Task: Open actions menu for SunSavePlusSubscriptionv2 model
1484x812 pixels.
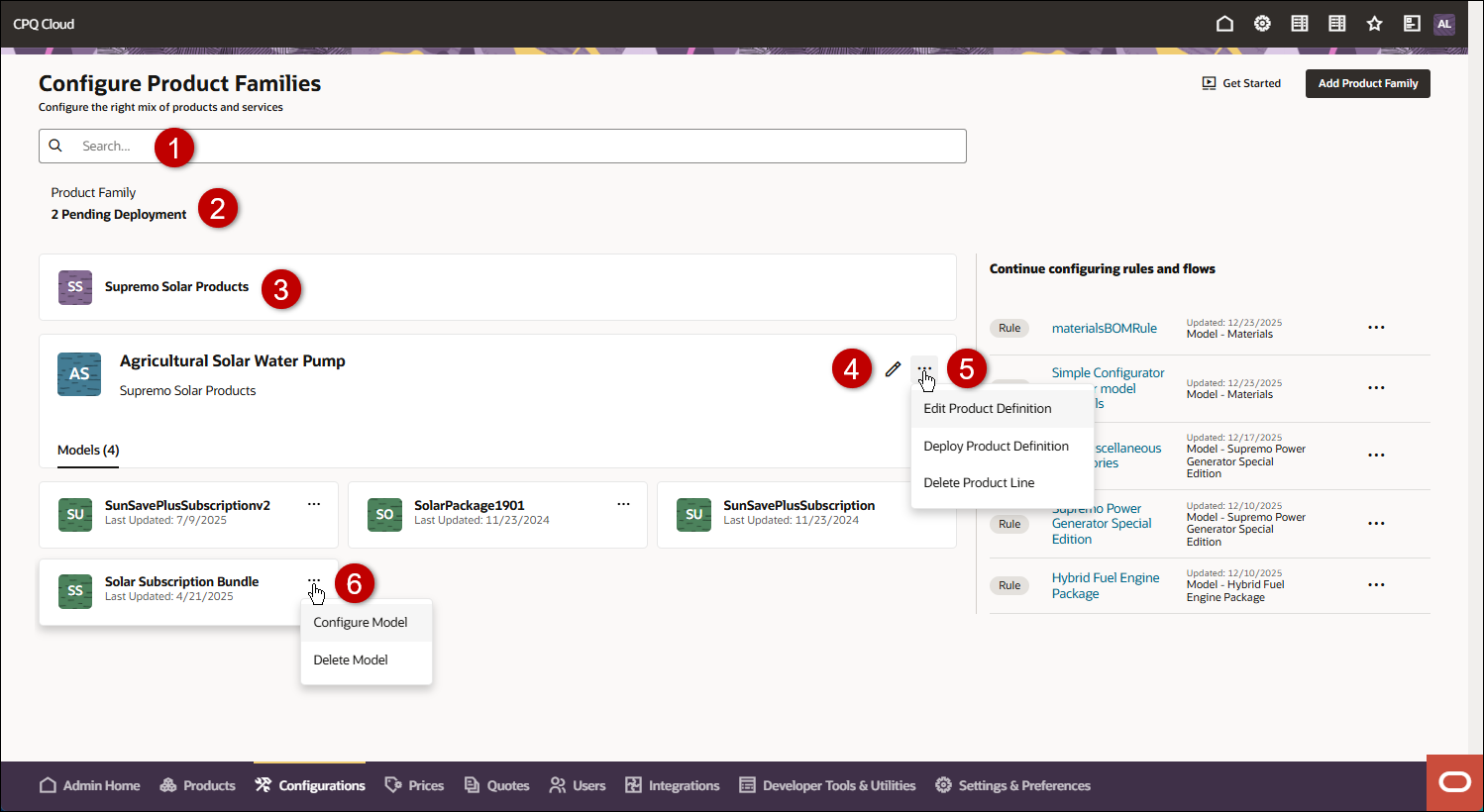Action: pyautogui.click(x=314, y=504)
